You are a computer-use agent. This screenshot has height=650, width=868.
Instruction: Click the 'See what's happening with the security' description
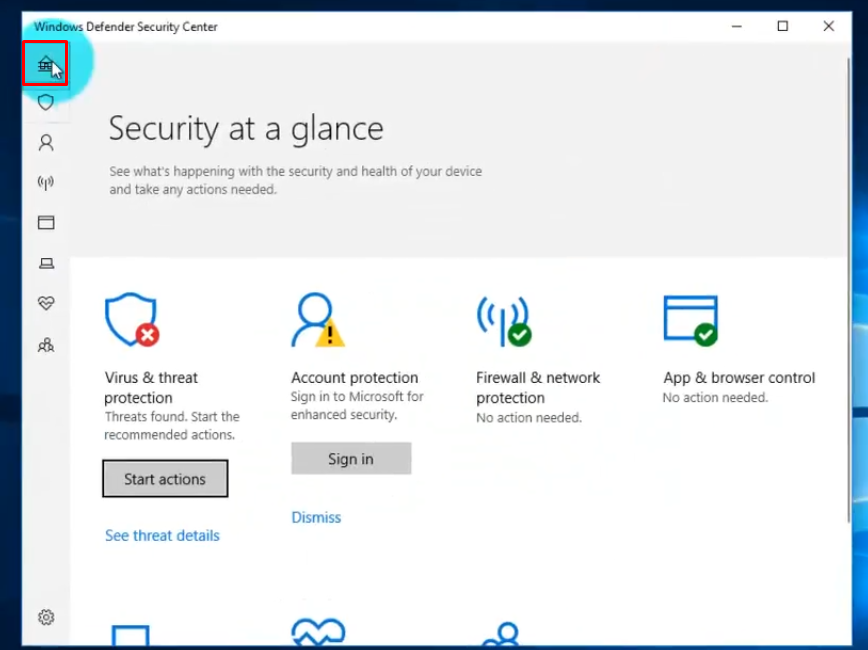tap(296, 180)
